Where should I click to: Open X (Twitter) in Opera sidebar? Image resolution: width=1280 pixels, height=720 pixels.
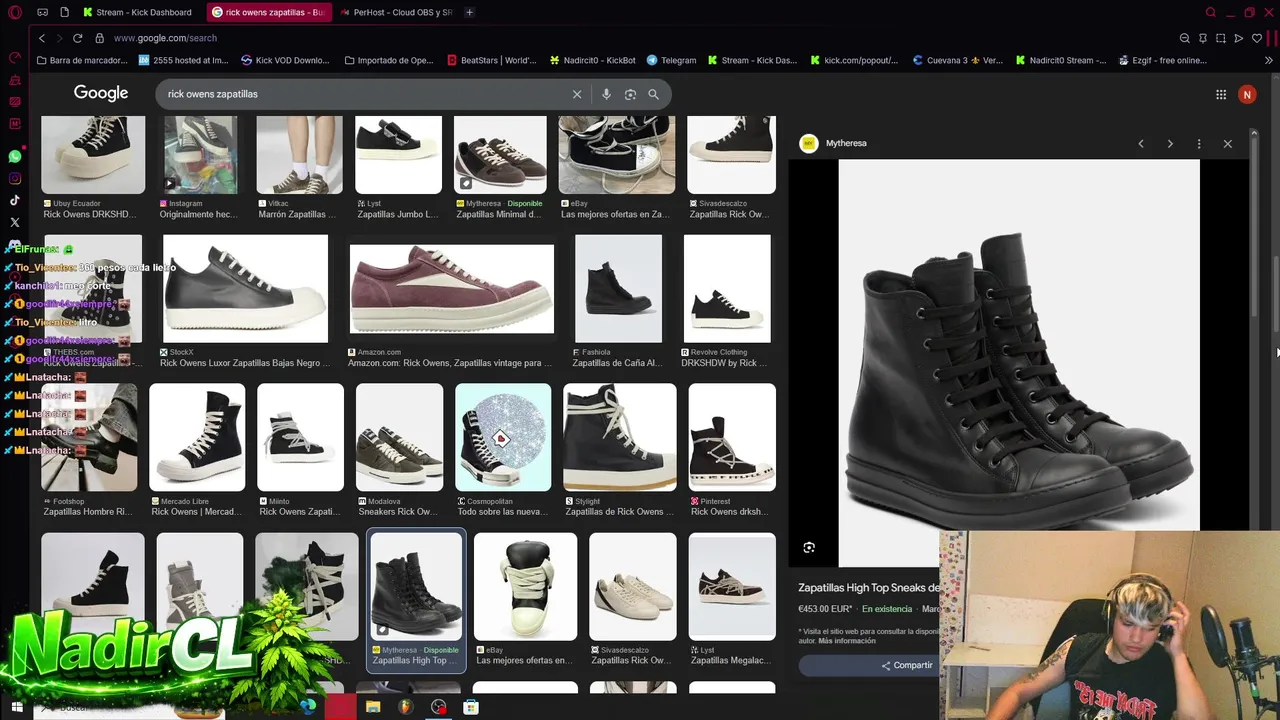[x=14, y=223]
